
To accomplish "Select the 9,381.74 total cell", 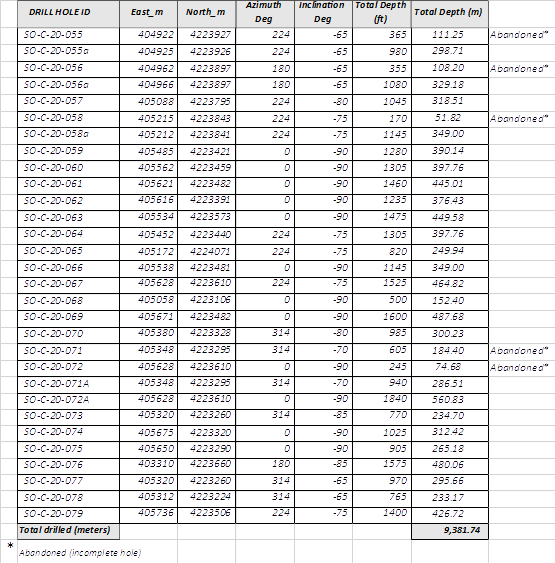I will (x=450, y=531).
